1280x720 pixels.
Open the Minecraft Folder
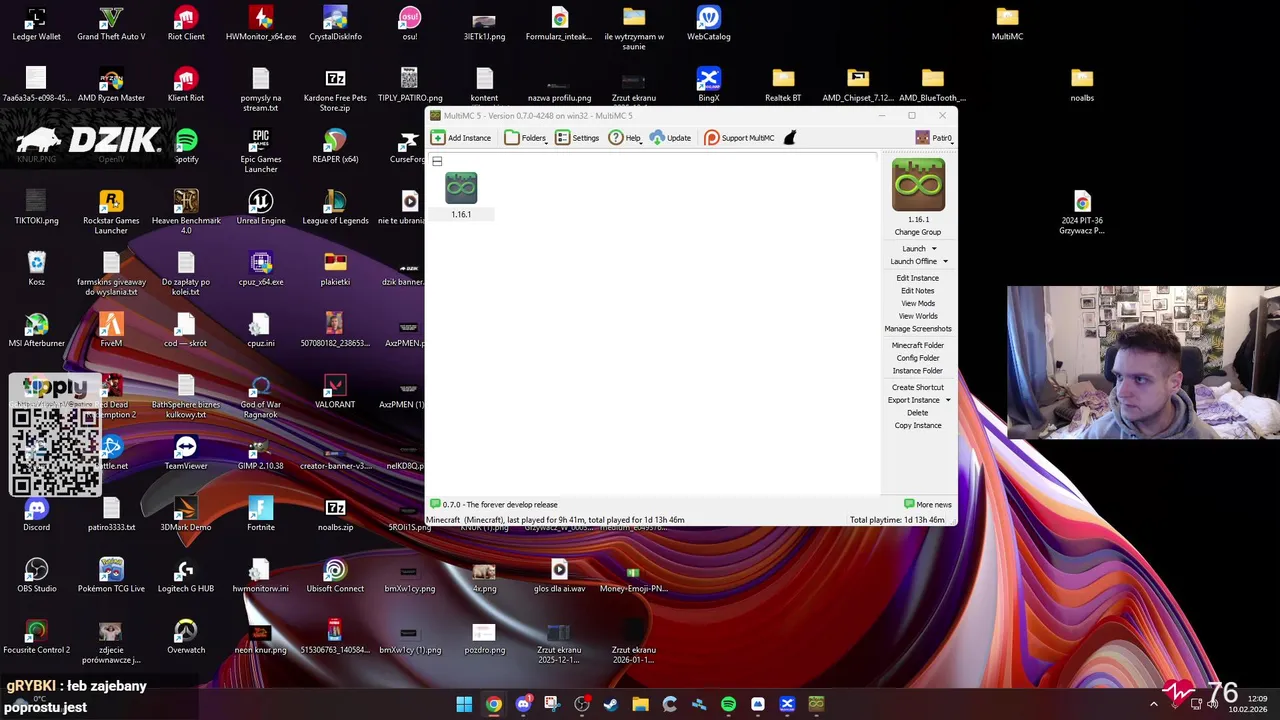tap(918, 345)
